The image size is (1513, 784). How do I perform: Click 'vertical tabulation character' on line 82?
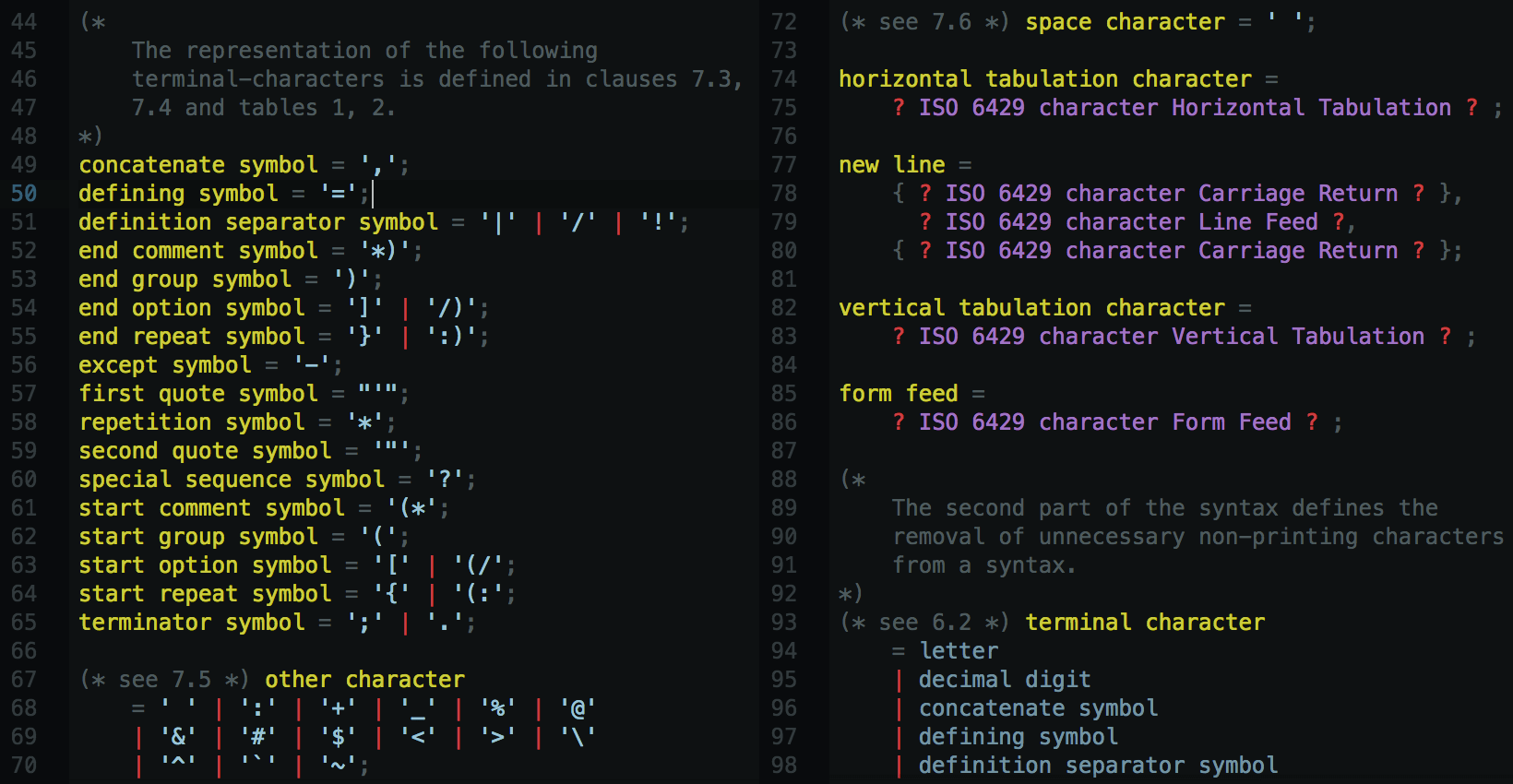pos(1031,307)
